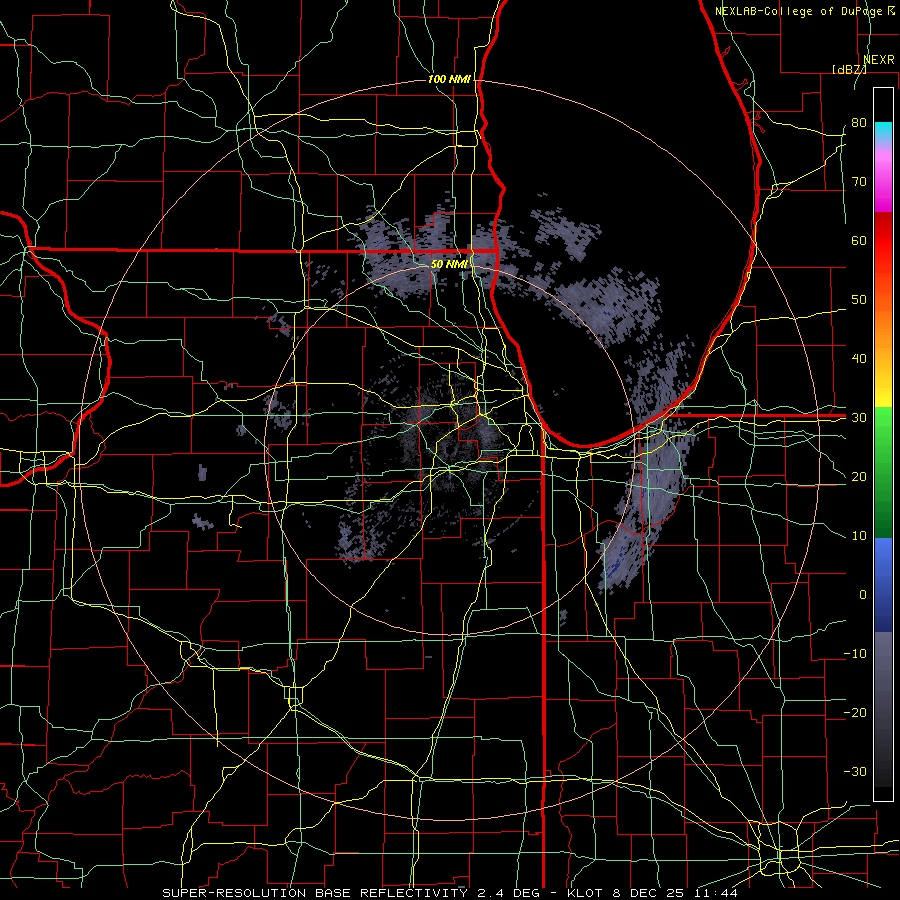Click the "NEXR" label above the scale
The image size is (900, 900).
879,59
